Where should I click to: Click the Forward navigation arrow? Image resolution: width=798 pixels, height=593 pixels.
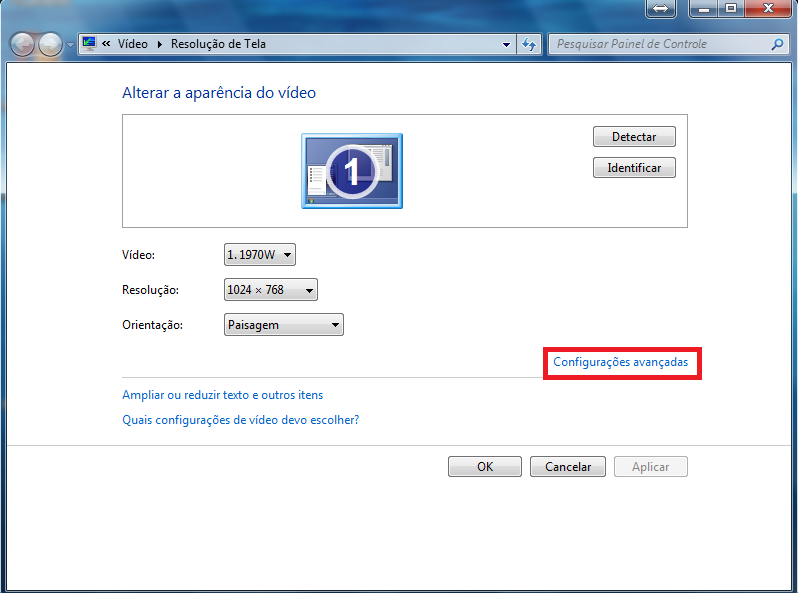click(x=50, y=44)
